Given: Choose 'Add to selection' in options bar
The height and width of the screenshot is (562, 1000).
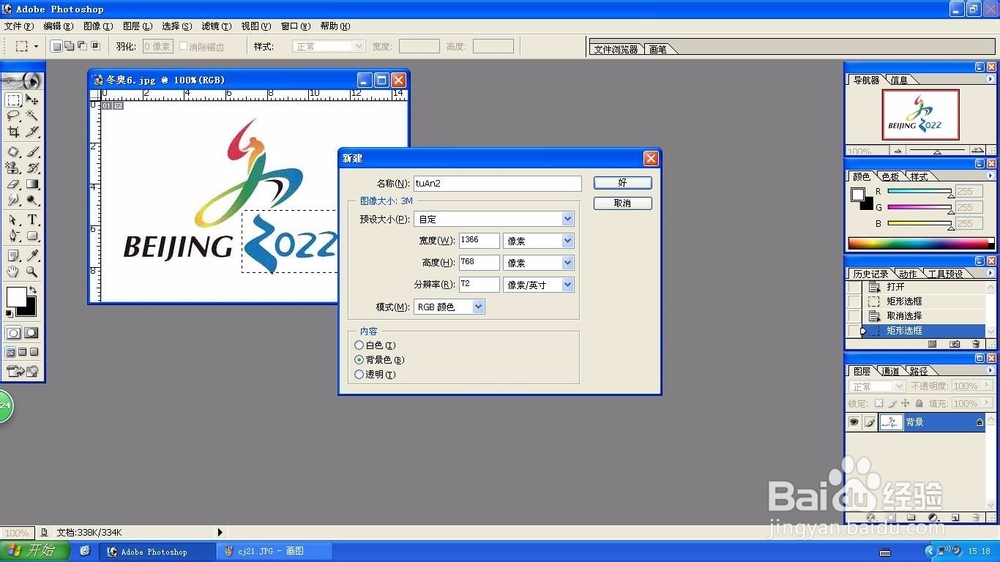Looking at the screenshot, I should point(70,46).
